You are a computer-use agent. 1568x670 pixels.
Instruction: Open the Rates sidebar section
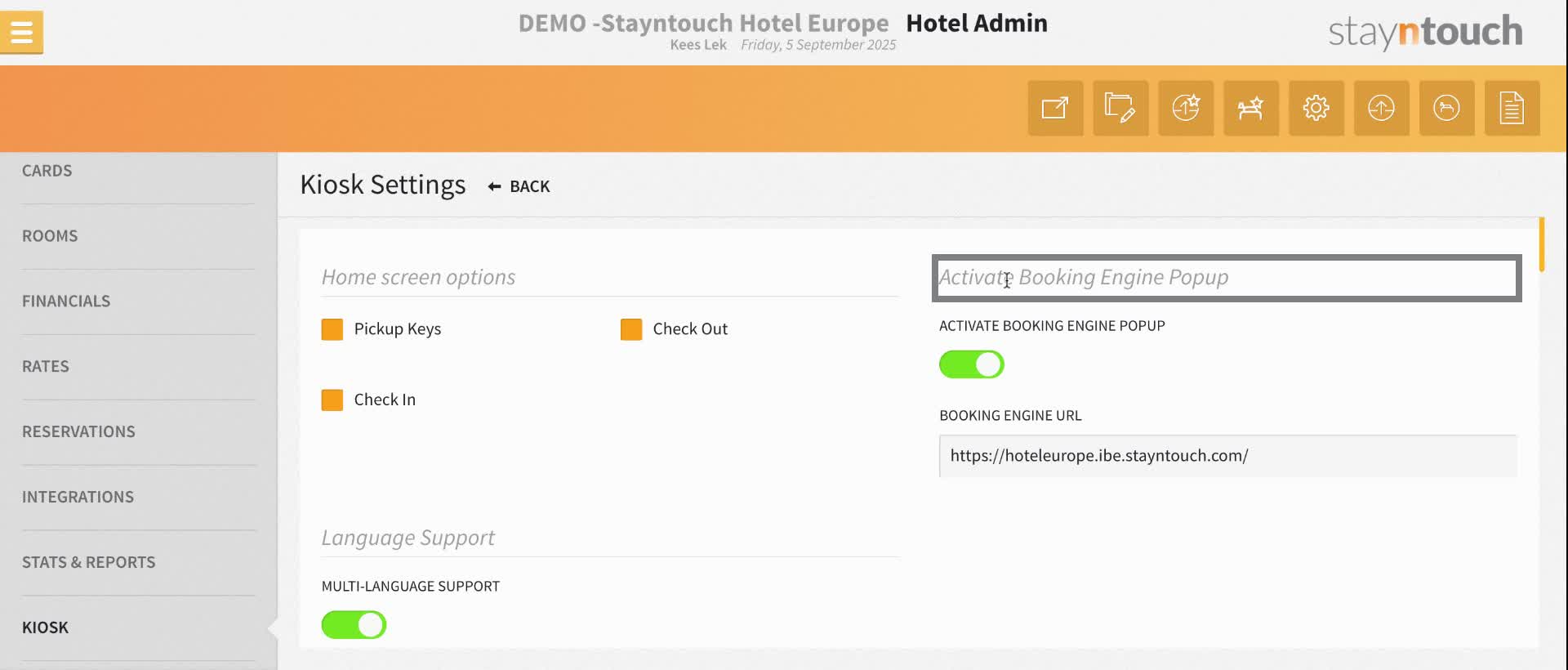(46, 367)
